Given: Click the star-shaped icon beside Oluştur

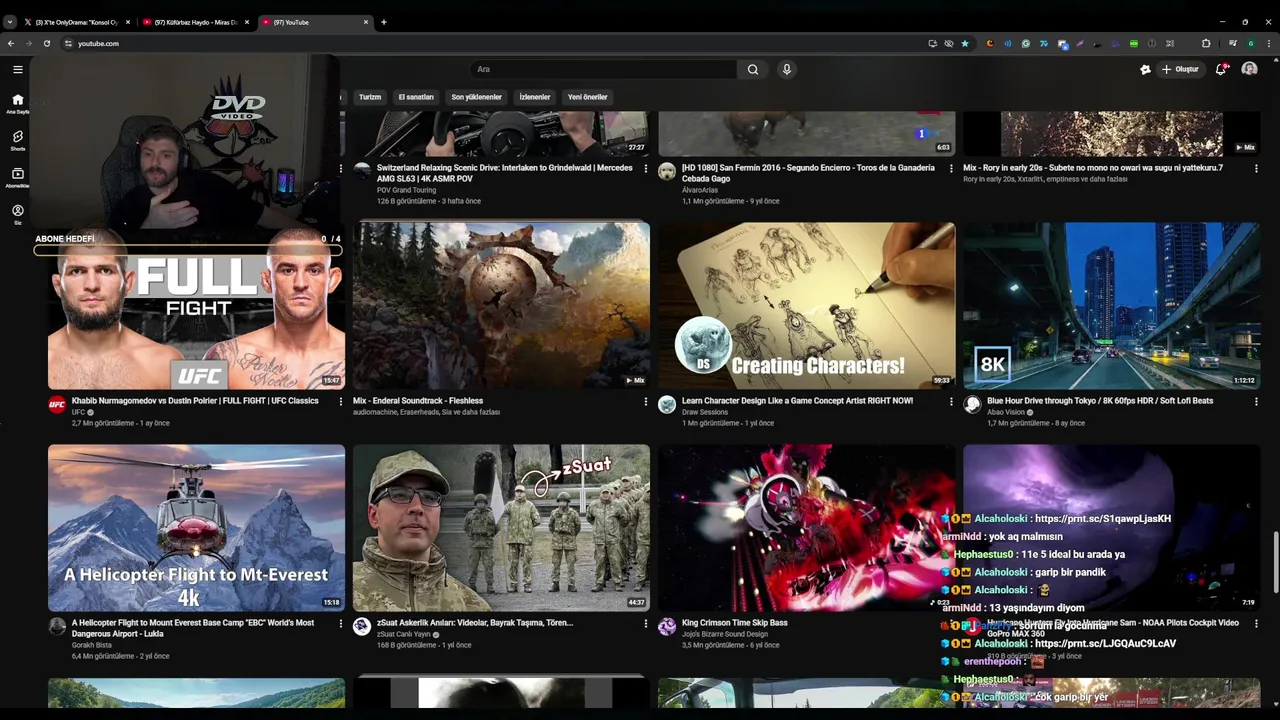Looking at the screenshot, I should 1145,69.
